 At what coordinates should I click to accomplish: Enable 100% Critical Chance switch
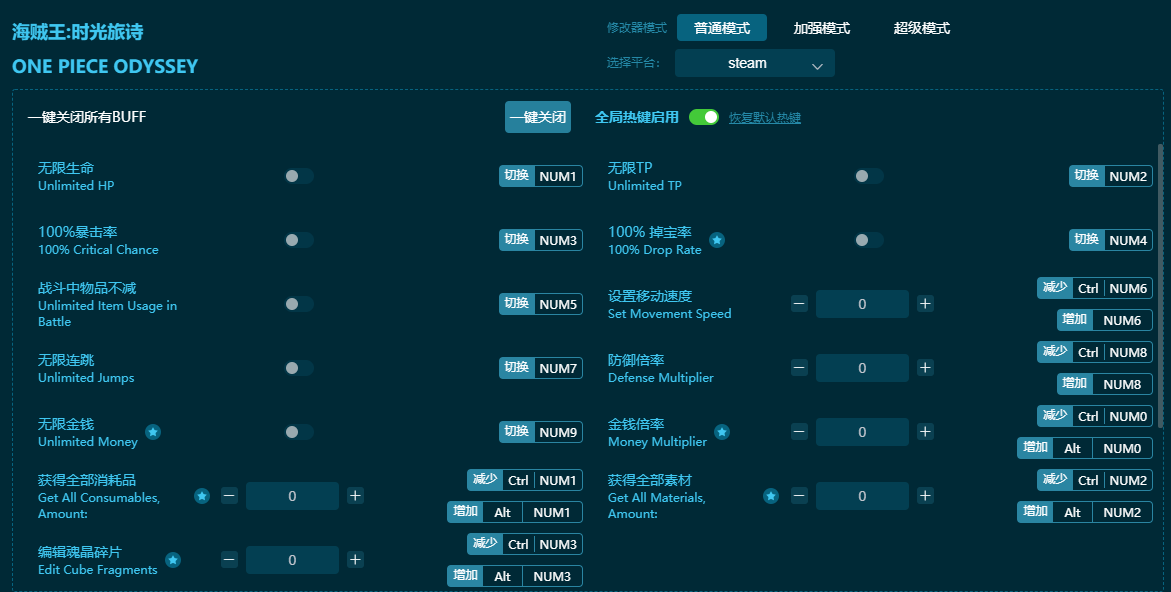299,240
